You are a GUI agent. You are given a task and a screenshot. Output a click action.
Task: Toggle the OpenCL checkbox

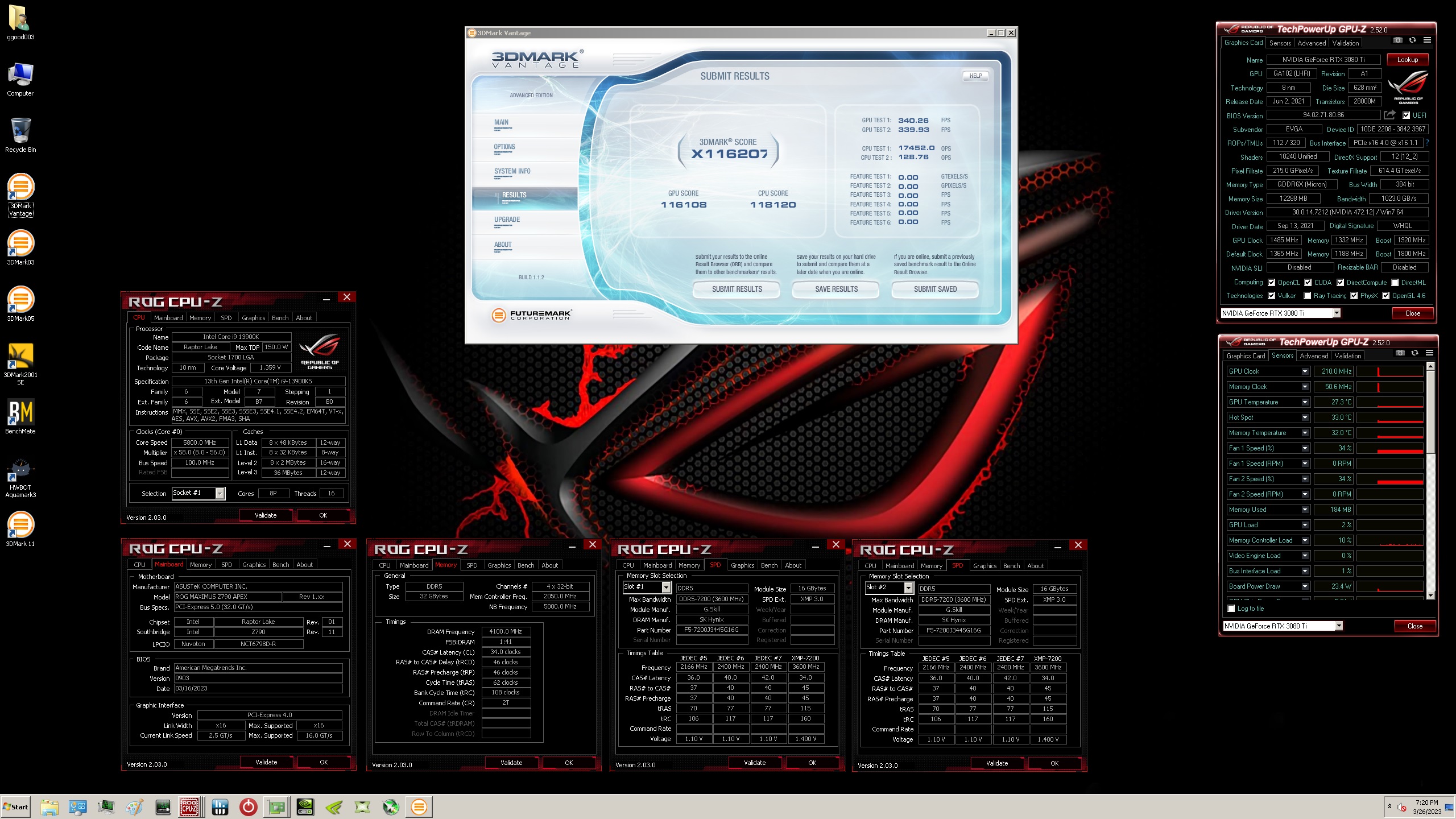point(1272,283)
